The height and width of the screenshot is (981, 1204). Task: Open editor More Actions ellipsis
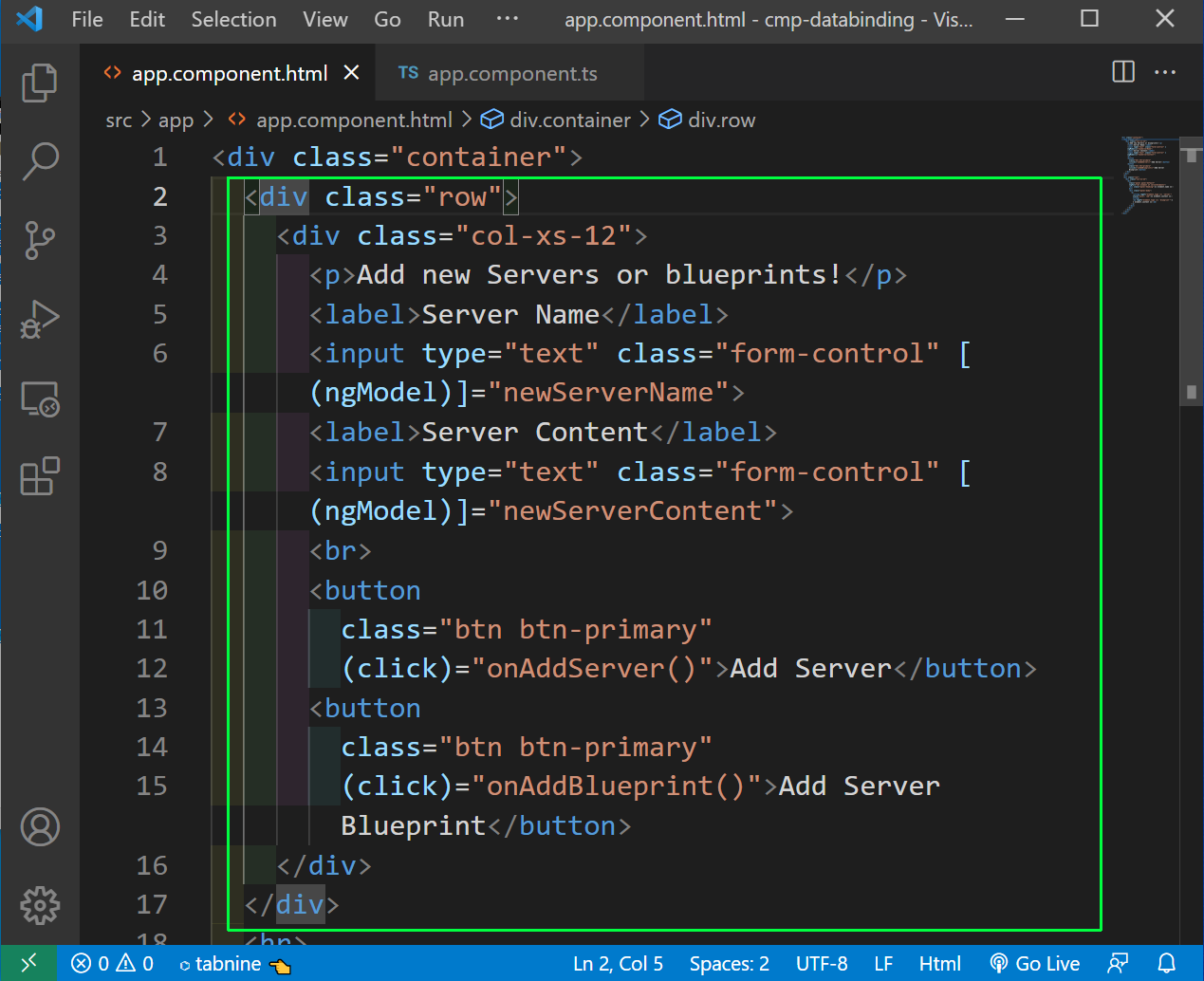pyautogui.click(x=1165, y=72)
